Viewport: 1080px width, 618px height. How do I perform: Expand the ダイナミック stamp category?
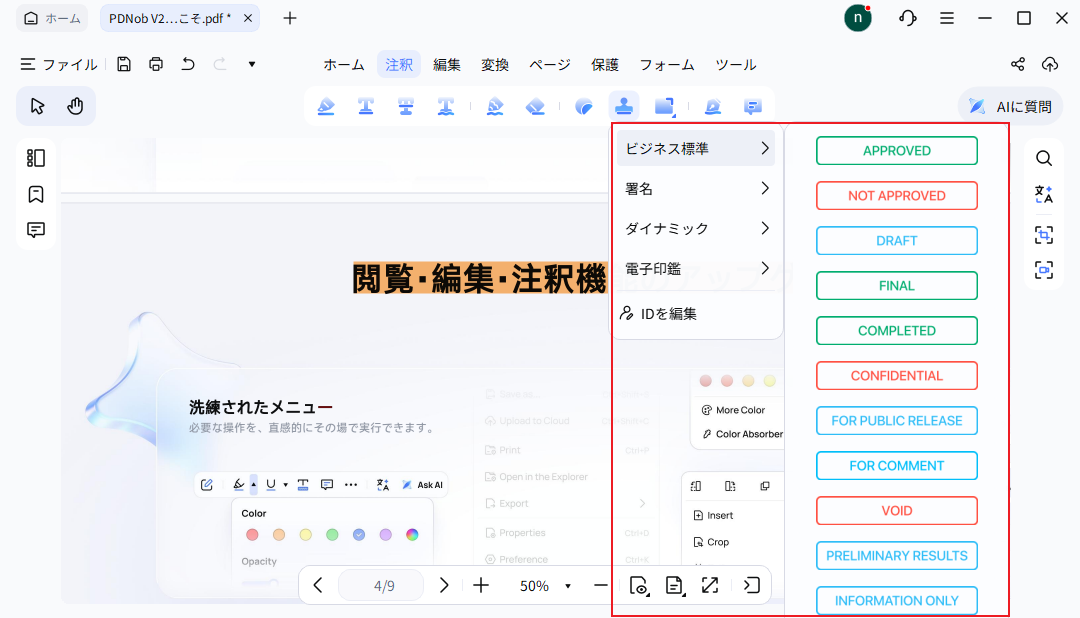click(x=697, y=228)
